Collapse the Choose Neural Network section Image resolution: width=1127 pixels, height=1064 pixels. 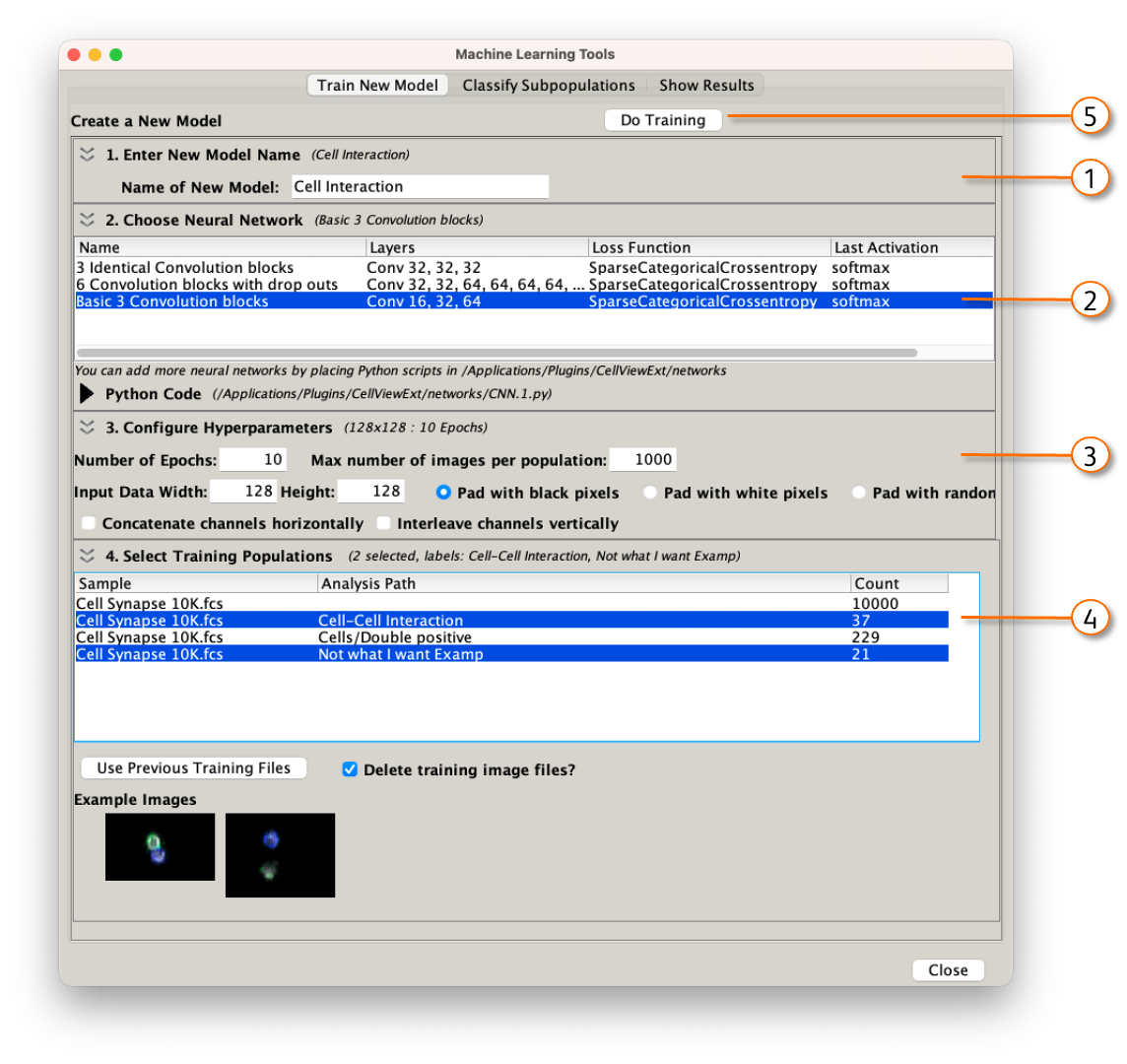[88, 220]
